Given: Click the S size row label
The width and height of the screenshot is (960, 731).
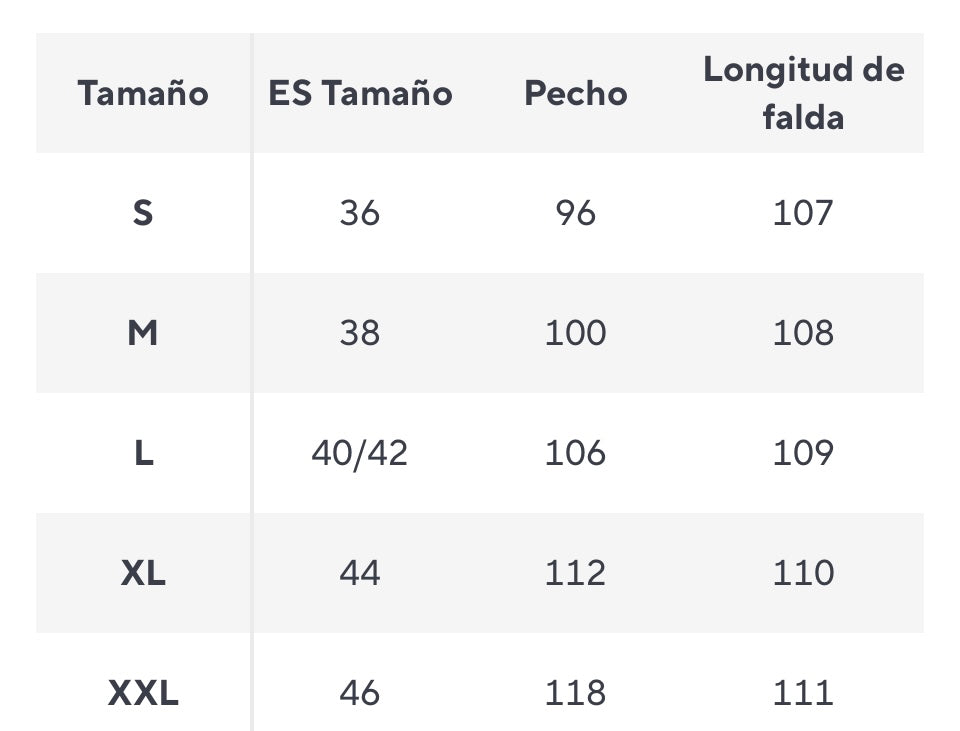Looking at the screenshot, I should pyautogui.click(x=143, y=212).
